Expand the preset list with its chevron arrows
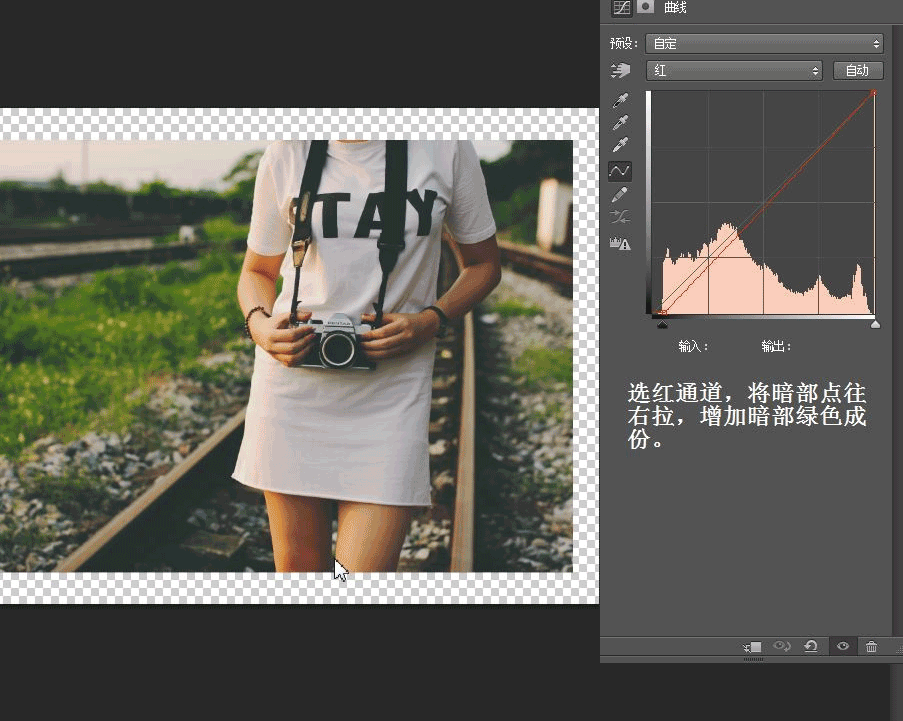The width and height of the screenshot is (903, 721). tap(877, 43)
